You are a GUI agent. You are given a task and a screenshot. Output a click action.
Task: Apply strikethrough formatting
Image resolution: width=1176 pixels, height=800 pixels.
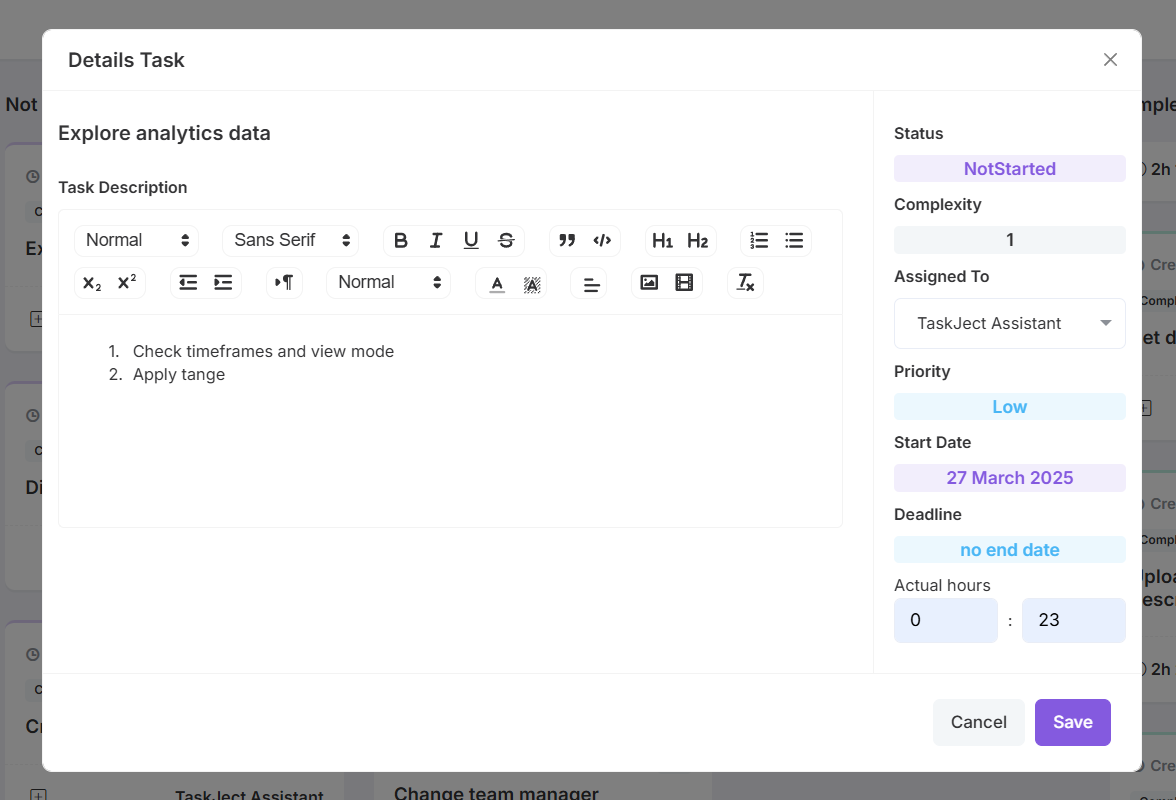pos(506,240)
